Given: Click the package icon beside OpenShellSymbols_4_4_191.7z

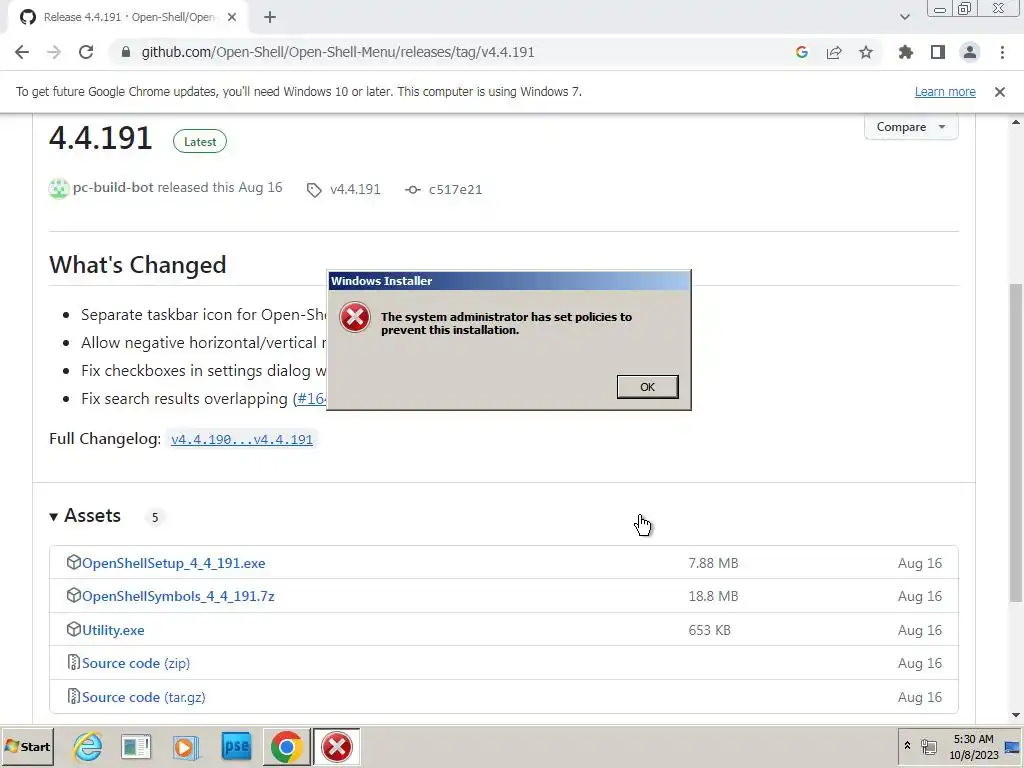Looking at the screenshot, I should [x=74, y=595].
